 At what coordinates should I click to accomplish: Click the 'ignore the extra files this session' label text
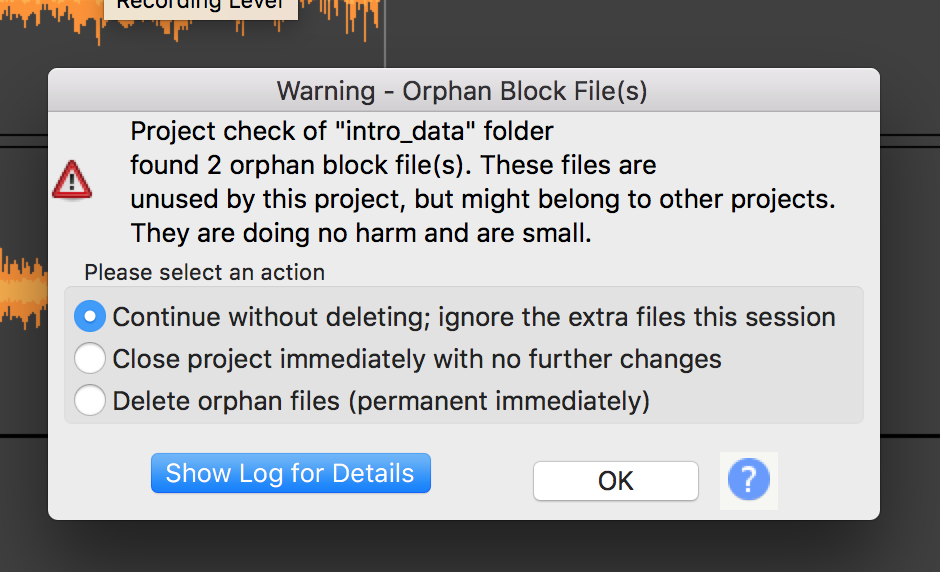637,317
